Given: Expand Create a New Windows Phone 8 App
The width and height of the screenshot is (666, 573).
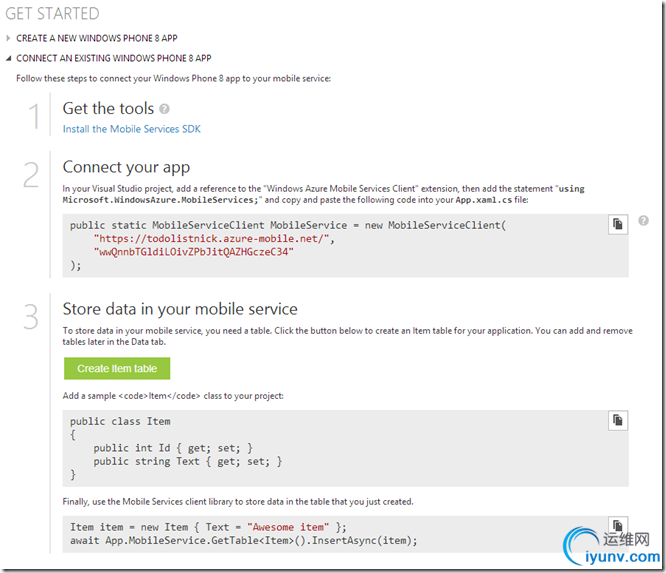Looking at the screenshot, I should [x=96, y=38].
